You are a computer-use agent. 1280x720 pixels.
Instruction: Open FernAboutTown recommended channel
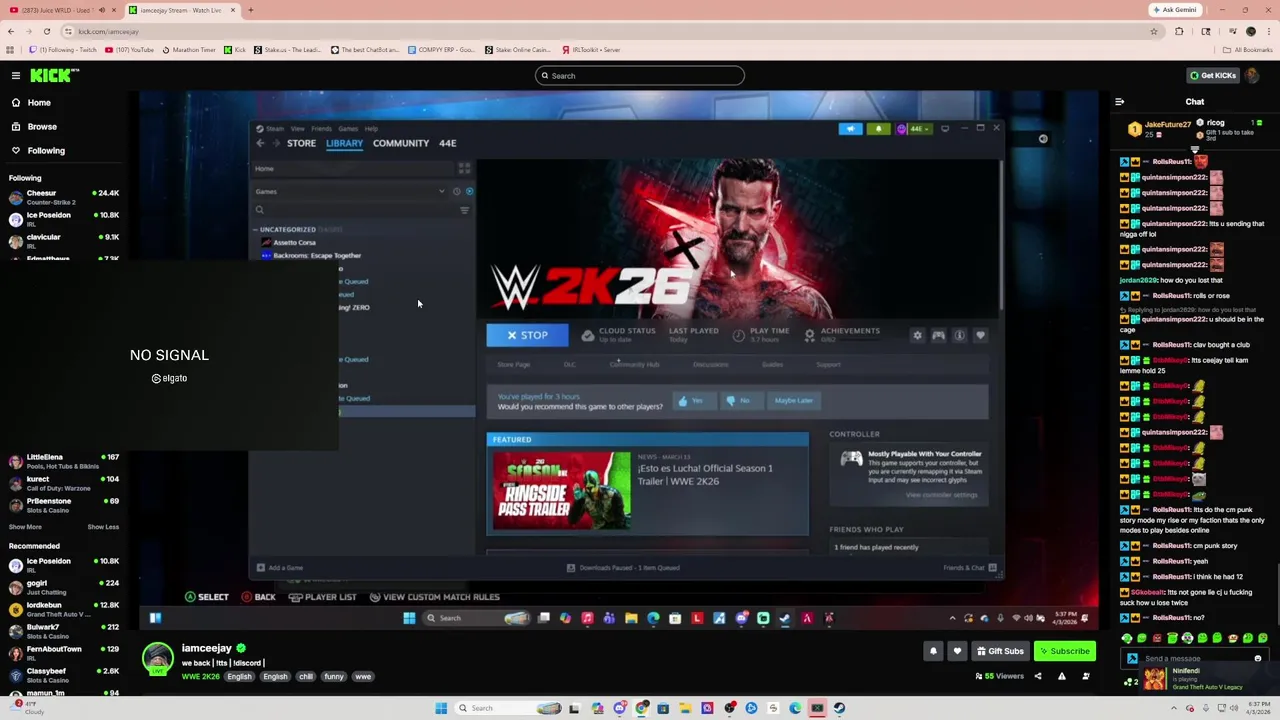(x=62, y=653)
